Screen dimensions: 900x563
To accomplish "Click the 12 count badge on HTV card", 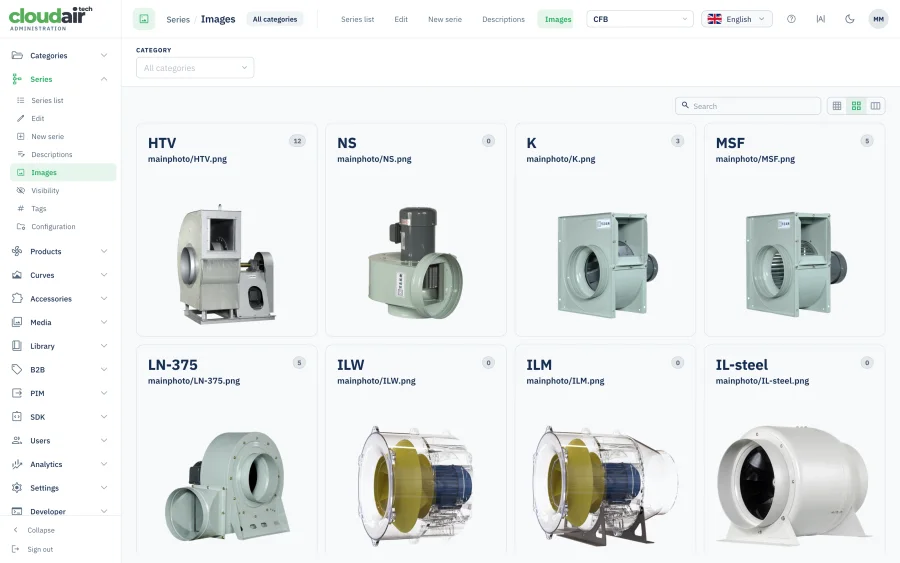I will coord(297,141).
